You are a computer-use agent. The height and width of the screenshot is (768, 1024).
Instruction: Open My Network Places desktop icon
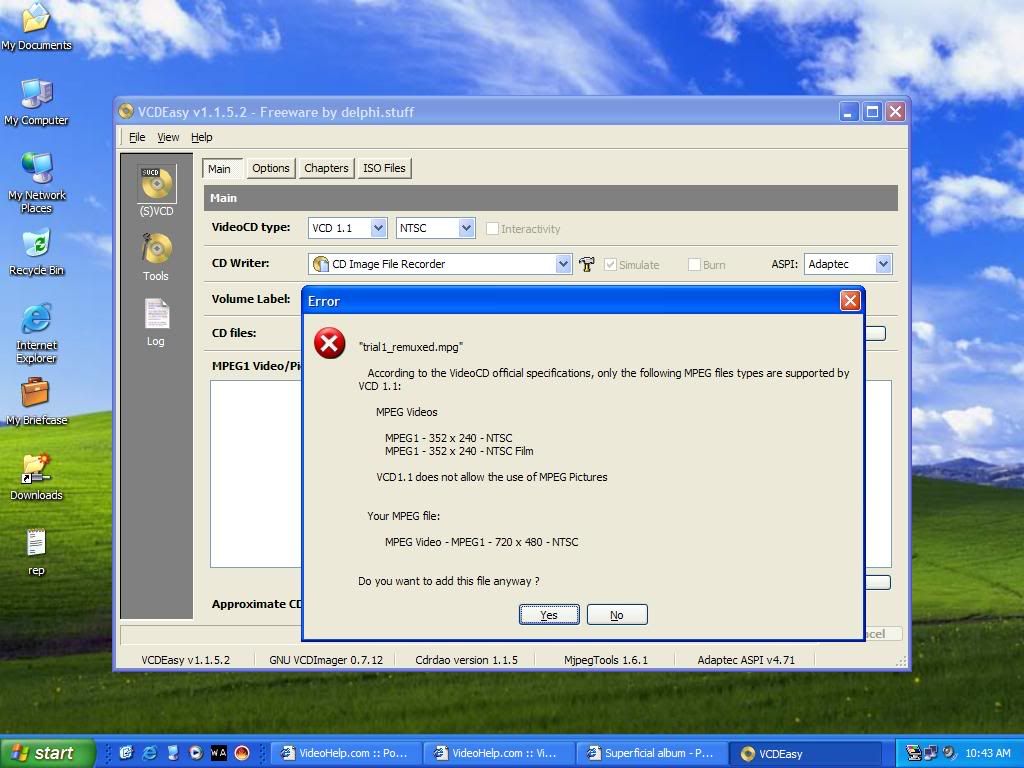37,183
